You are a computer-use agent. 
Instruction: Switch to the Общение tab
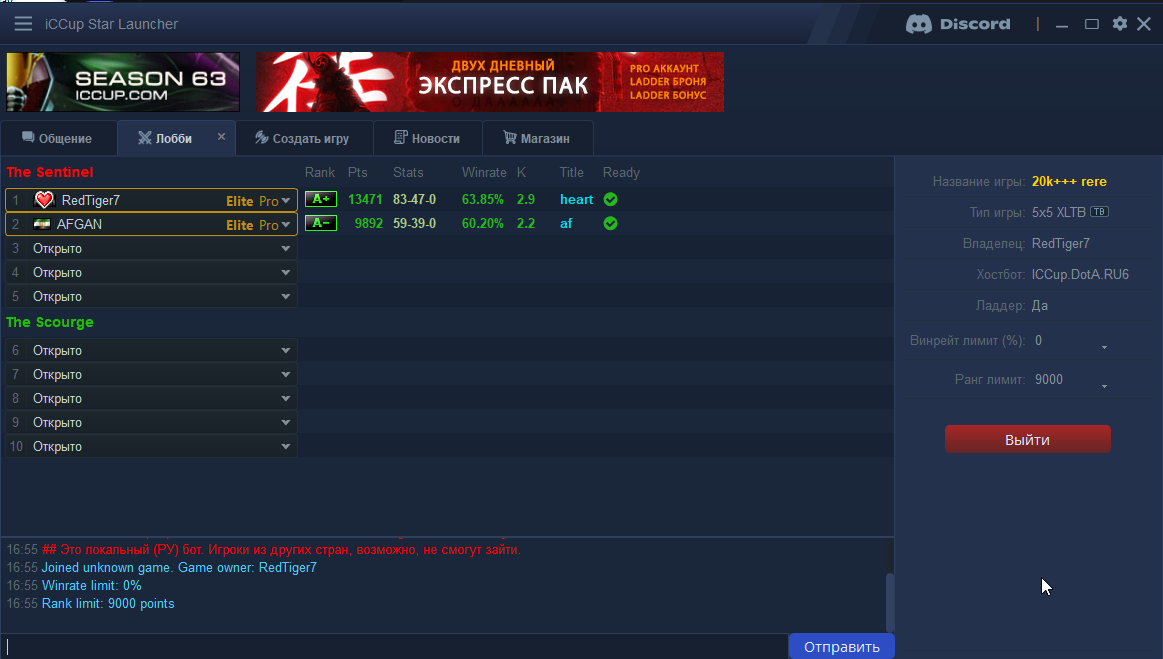point(58,138)
